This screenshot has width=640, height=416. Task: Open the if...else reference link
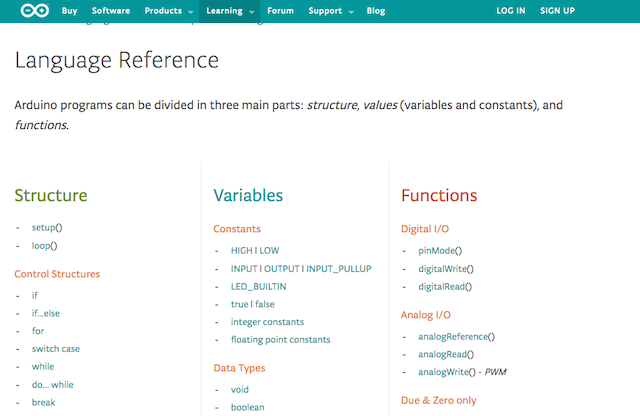click(x=46, y=313)
